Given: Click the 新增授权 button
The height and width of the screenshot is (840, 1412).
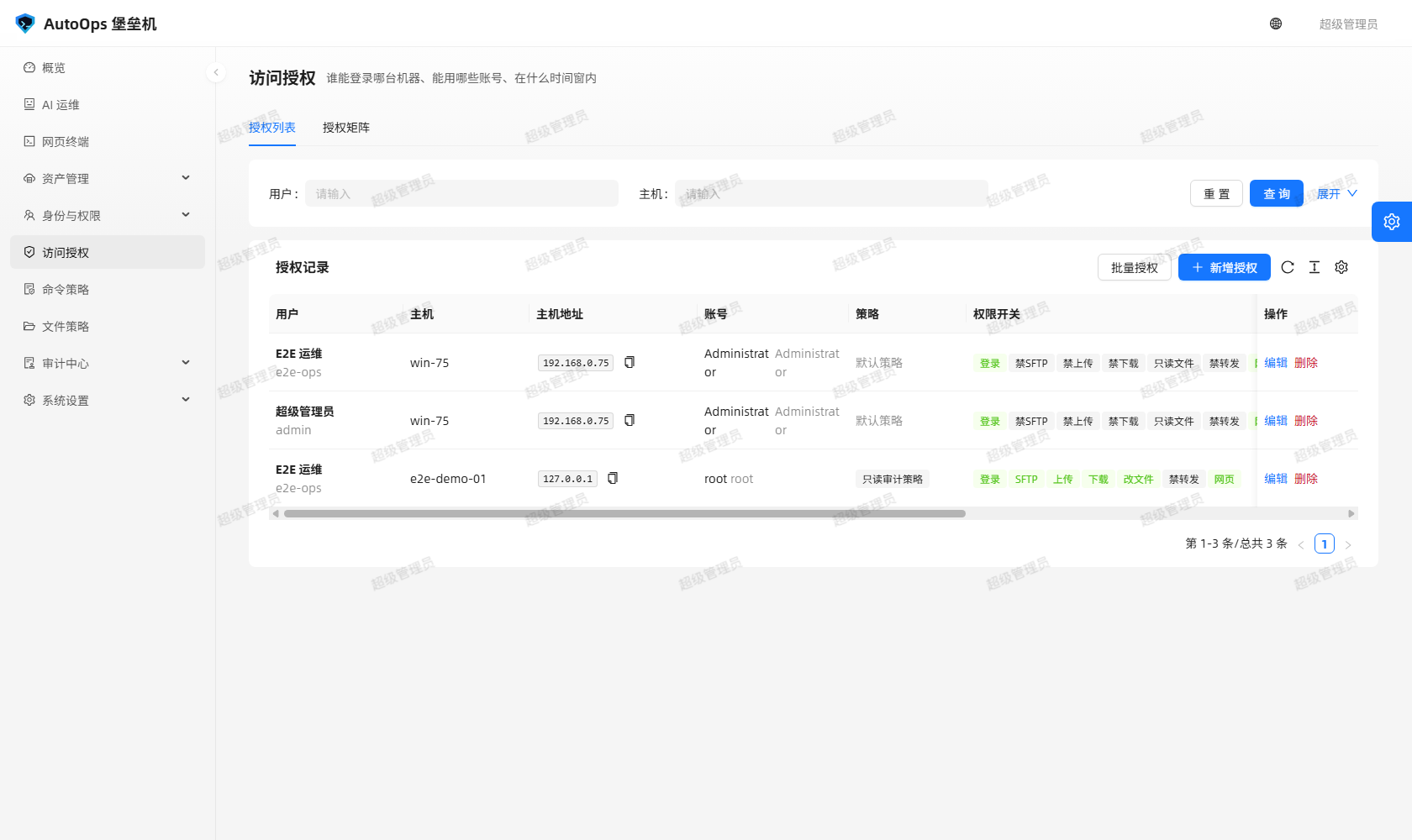Looking at the screenshot, I should click(x=1225, y=267).
